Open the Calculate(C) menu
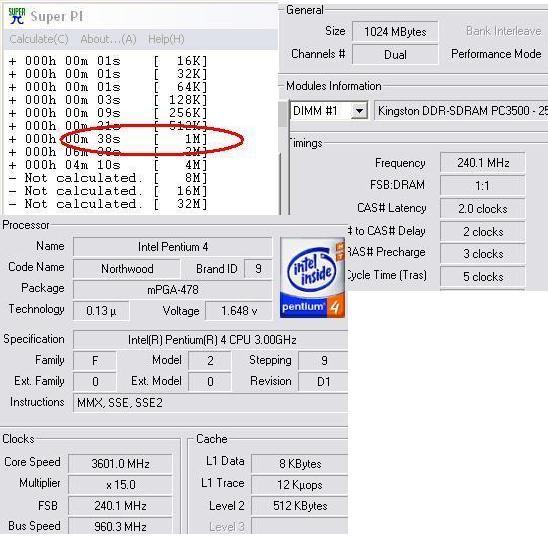Viewport: 548px width, 544px height. (39, 39)
